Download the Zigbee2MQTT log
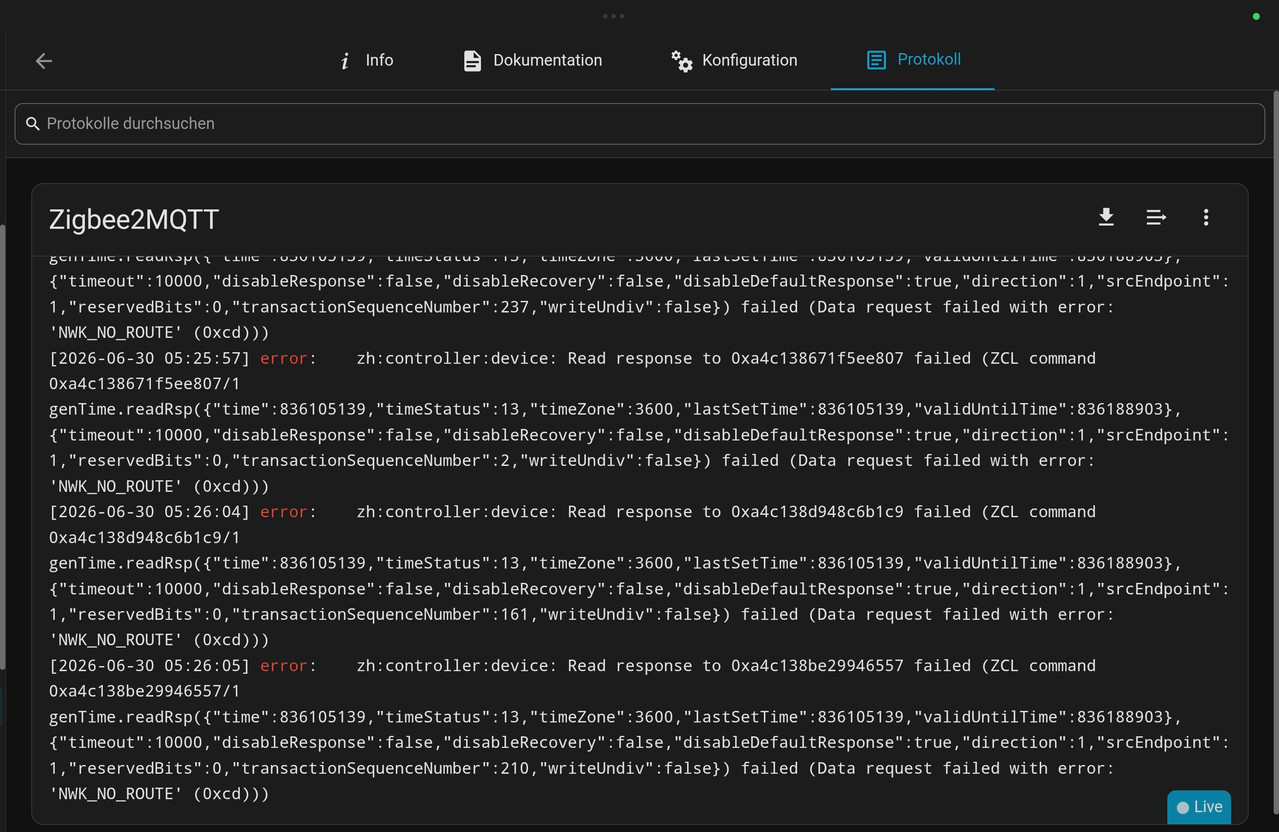 [1106, 217]
